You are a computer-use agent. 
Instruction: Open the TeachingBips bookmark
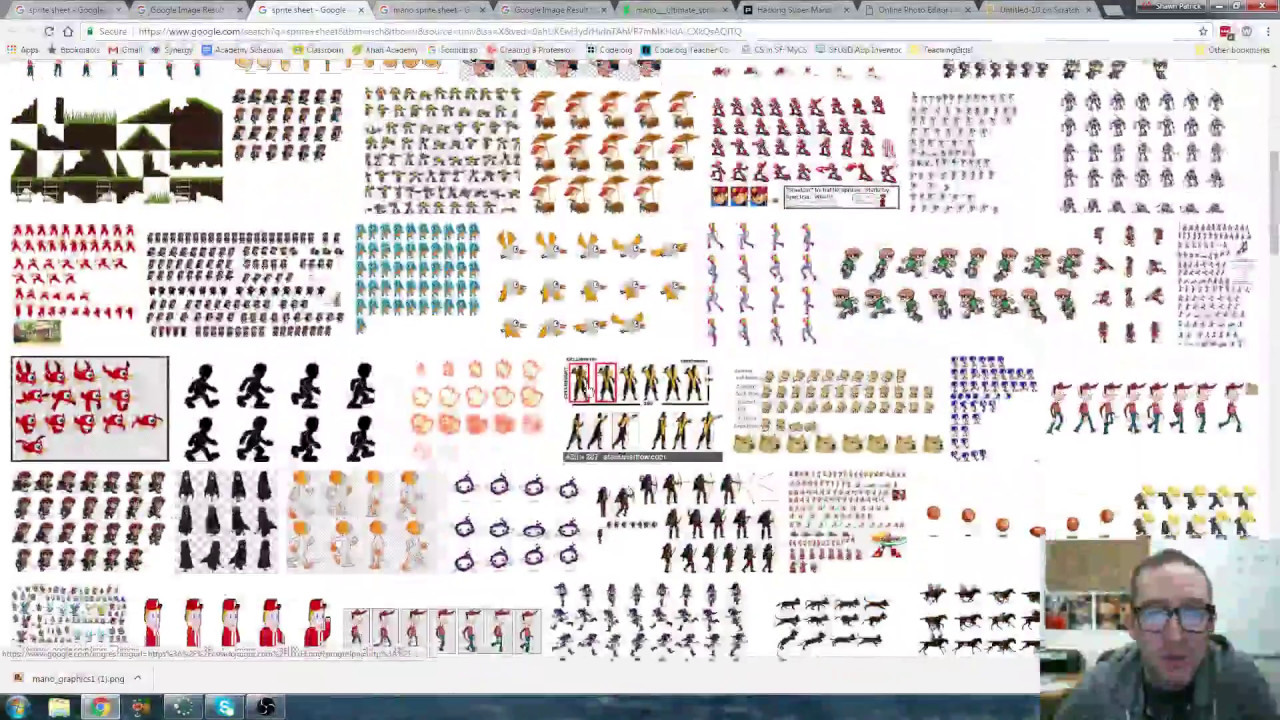tap(941, 50)
